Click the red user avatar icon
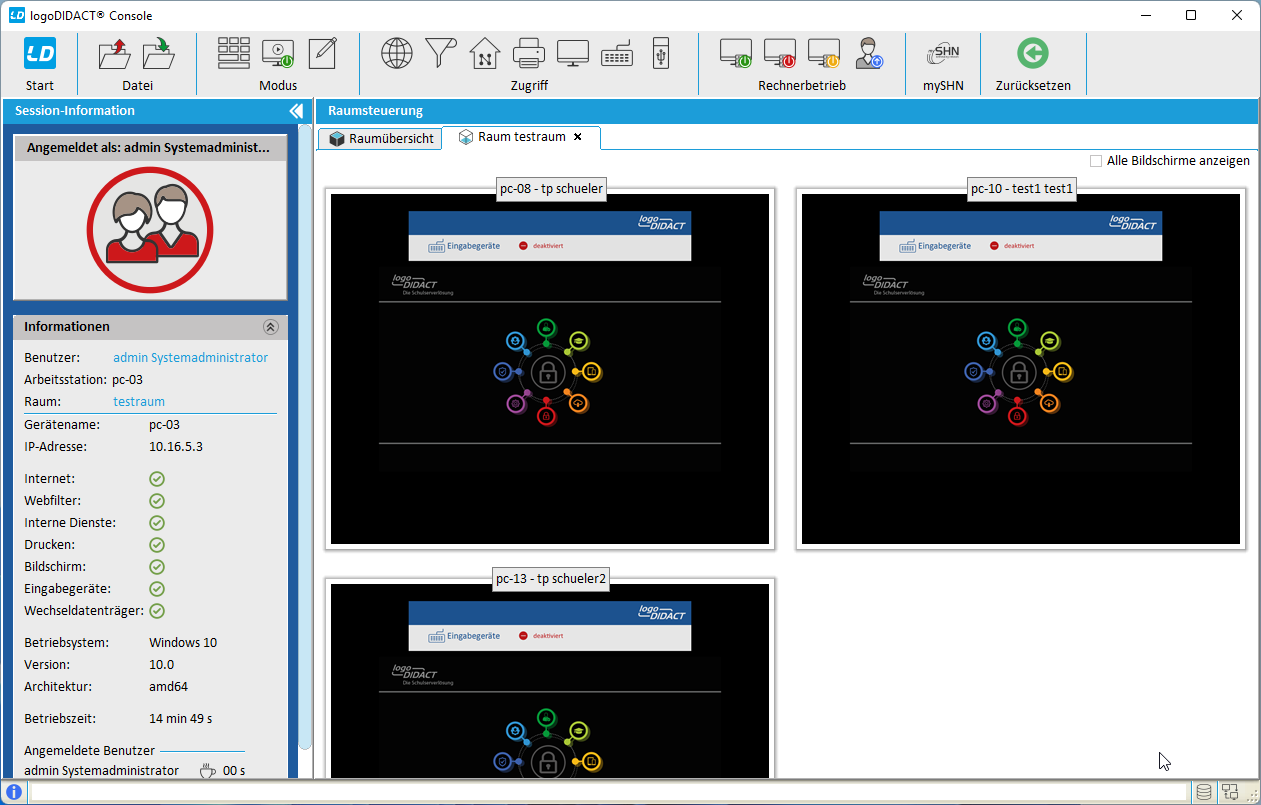This screenshot has height=805, width=1261. tap(150, 229)
